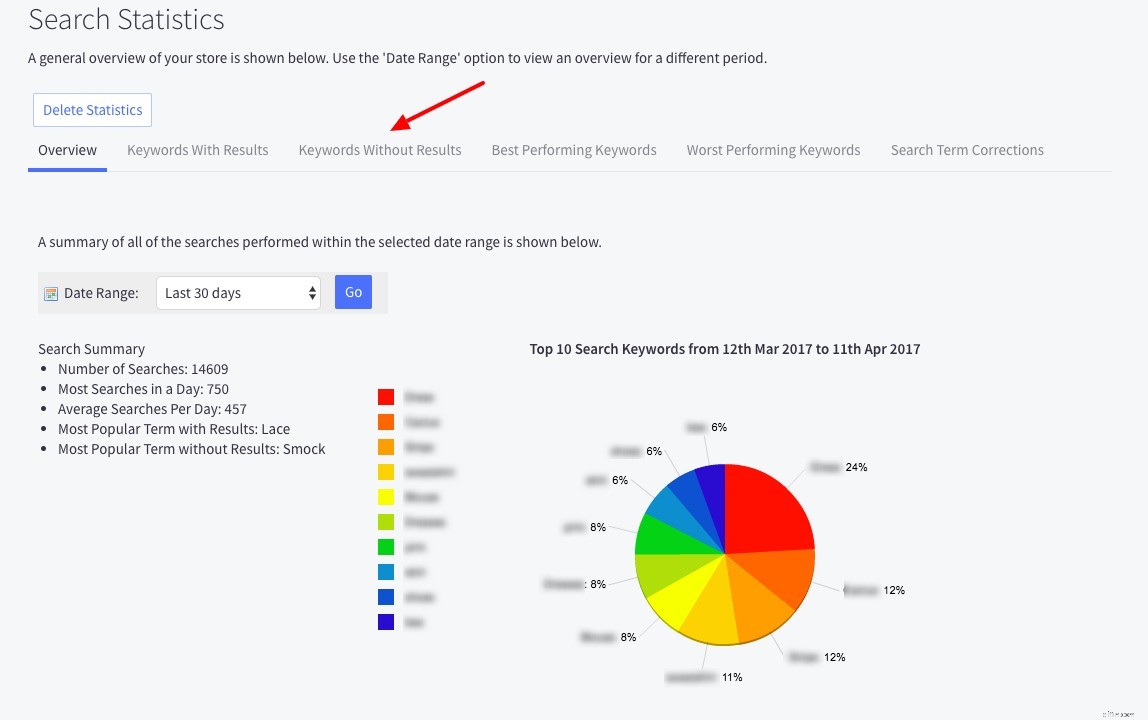
Task: Click the Delete Statistics button
Action: click(x=92, y=109)
